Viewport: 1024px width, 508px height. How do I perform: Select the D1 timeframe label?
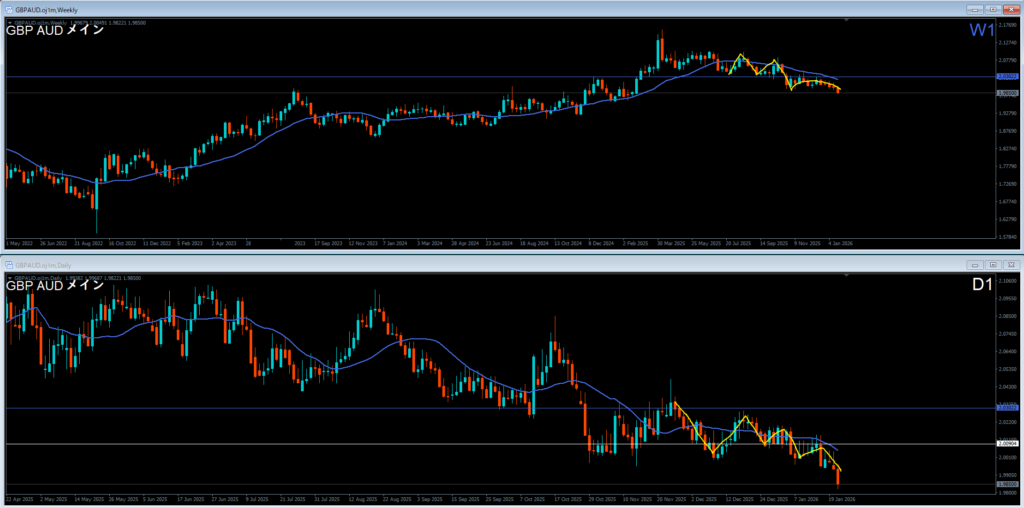click(x=981, y=285)
